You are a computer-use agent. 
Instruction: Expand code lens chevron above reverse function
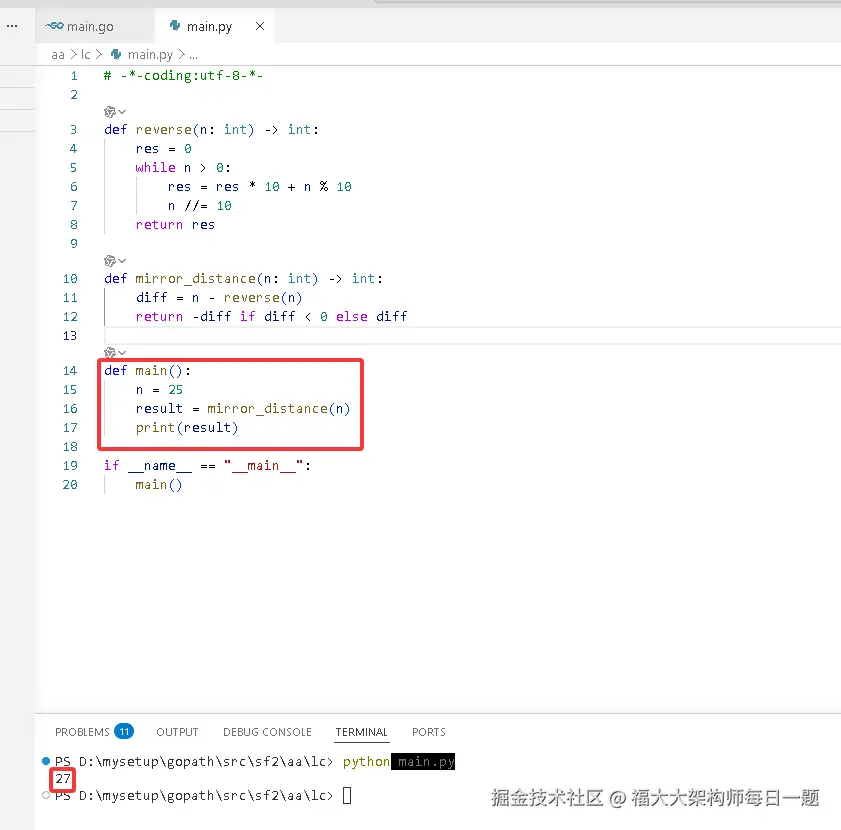coord(122,112)
